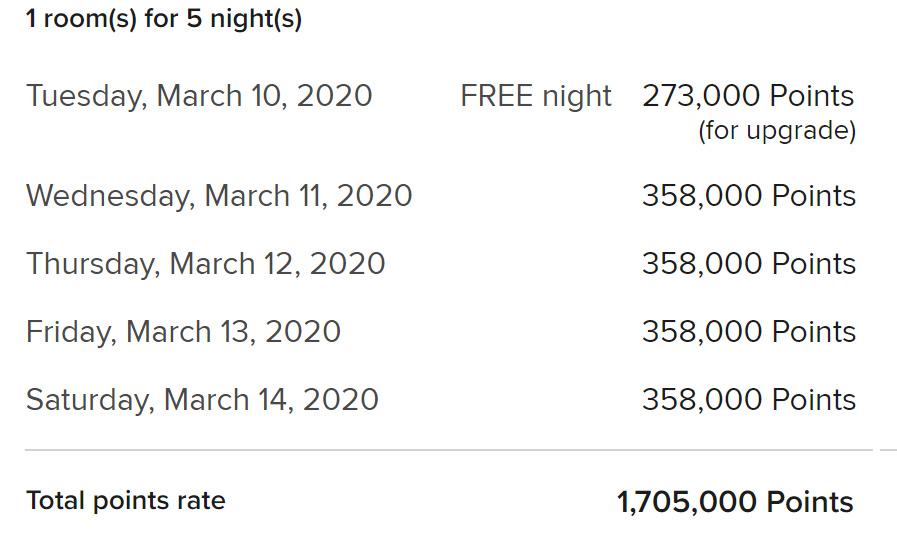Click the 358,000 Points for Thursday

(x=749, y=264)
